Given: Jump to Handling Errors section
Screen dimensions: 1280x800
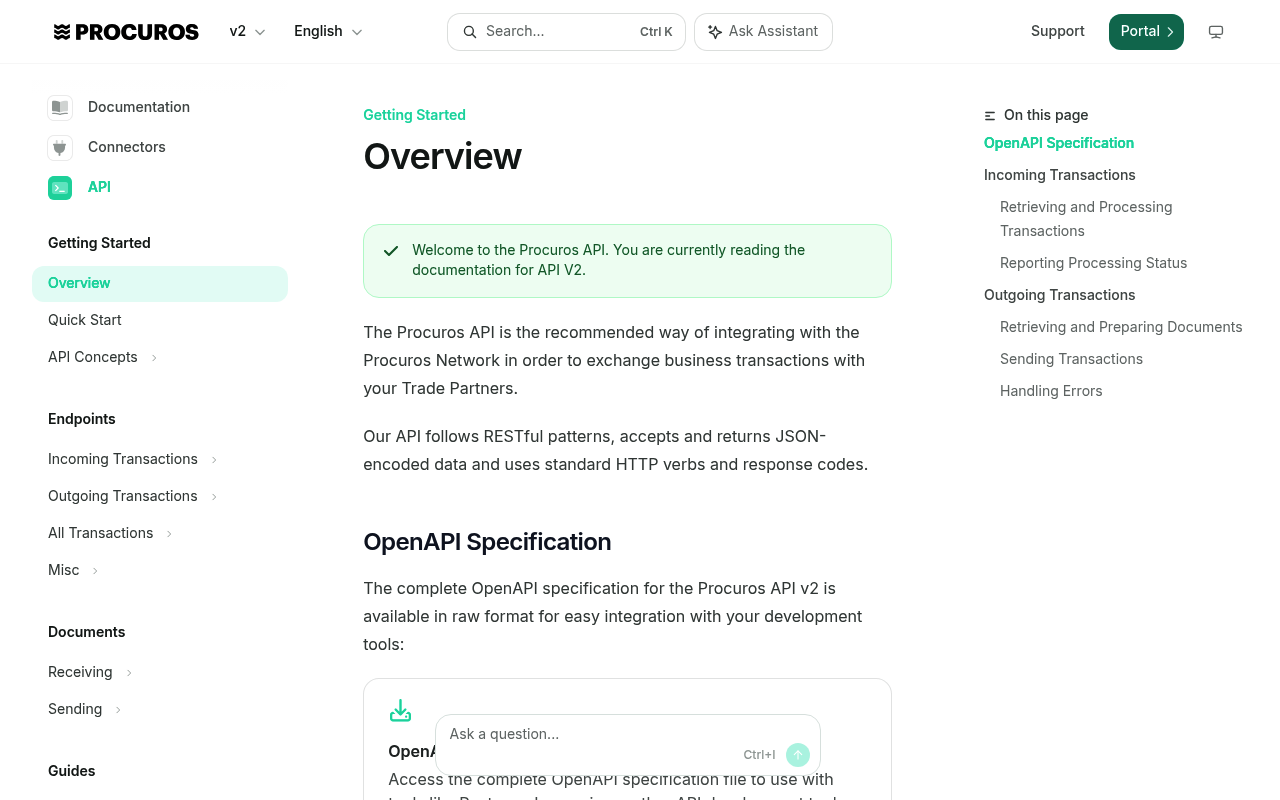Looking at the screenshot, I should tap(1051, 391).
